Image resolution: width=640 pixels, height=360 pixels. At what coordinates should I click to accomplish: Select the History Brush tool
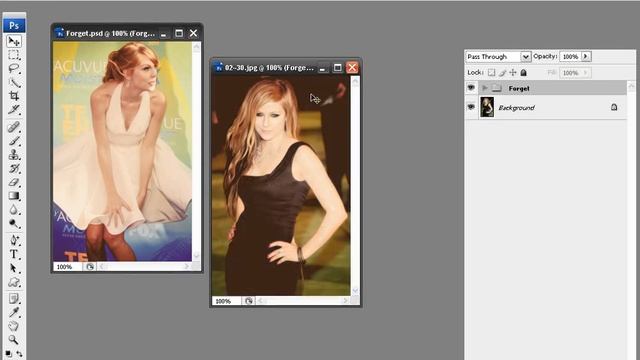[14, 168]
